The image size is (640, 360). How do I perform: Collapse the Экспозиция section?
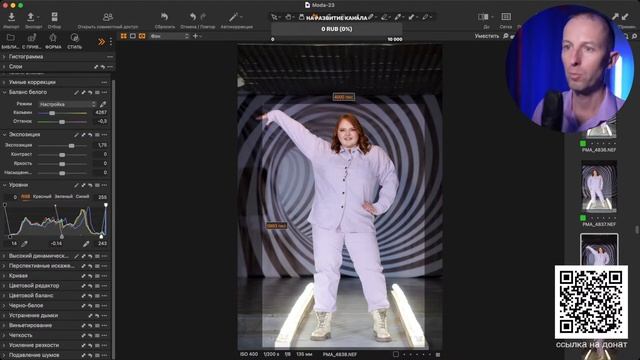4,135
